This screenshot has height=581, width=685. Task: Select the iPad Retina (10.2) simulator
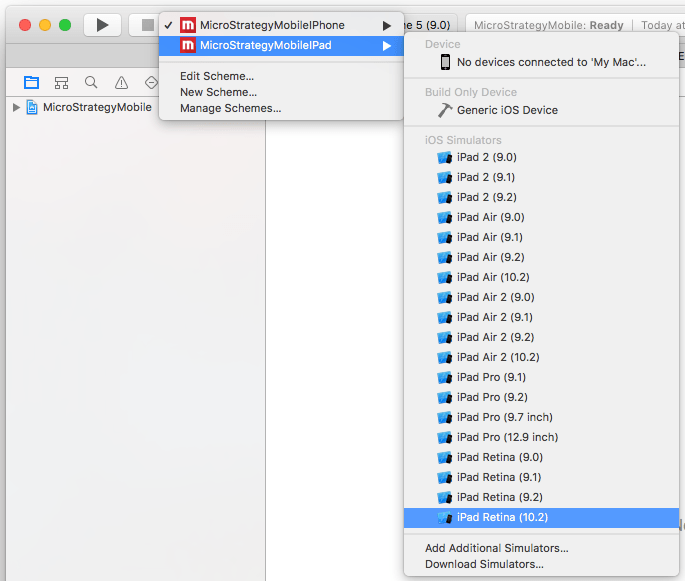pyautogui.click(x=502, y=517)
